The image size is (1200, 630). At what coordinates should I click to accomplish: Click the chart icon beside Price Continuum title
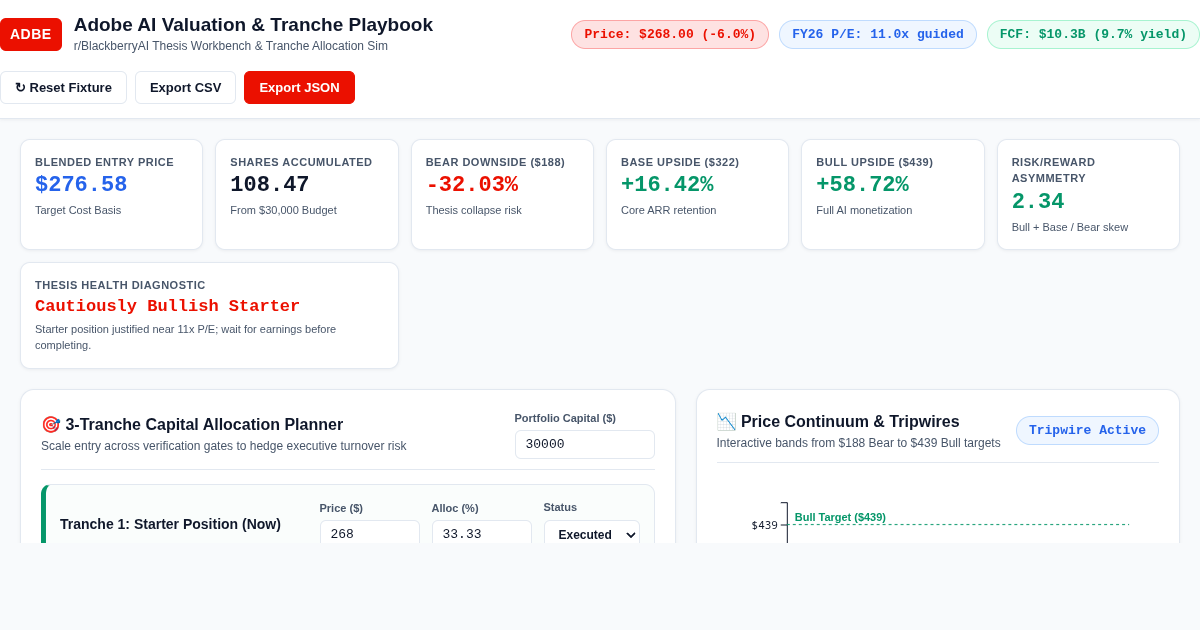(x=726, y=421)
